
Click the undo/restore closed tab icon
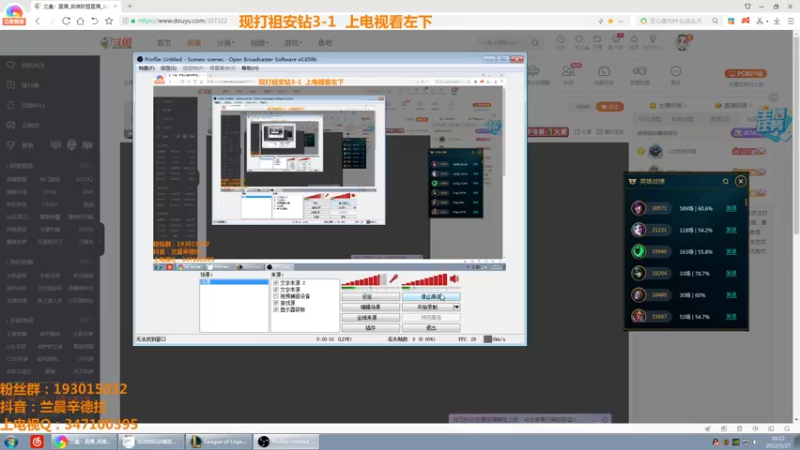click(94, 21)
